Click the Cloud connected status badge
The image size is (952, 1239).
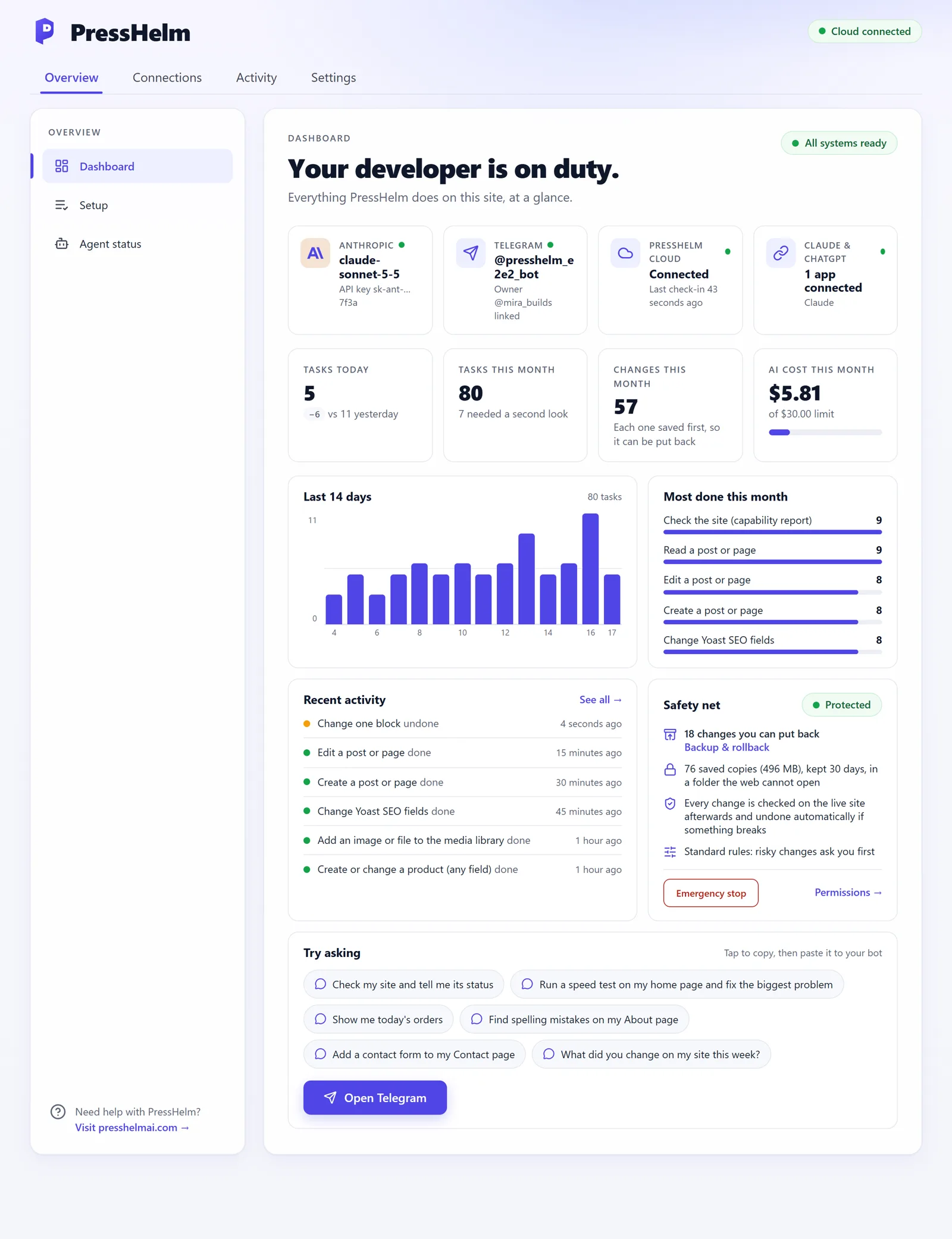[865, 32]
